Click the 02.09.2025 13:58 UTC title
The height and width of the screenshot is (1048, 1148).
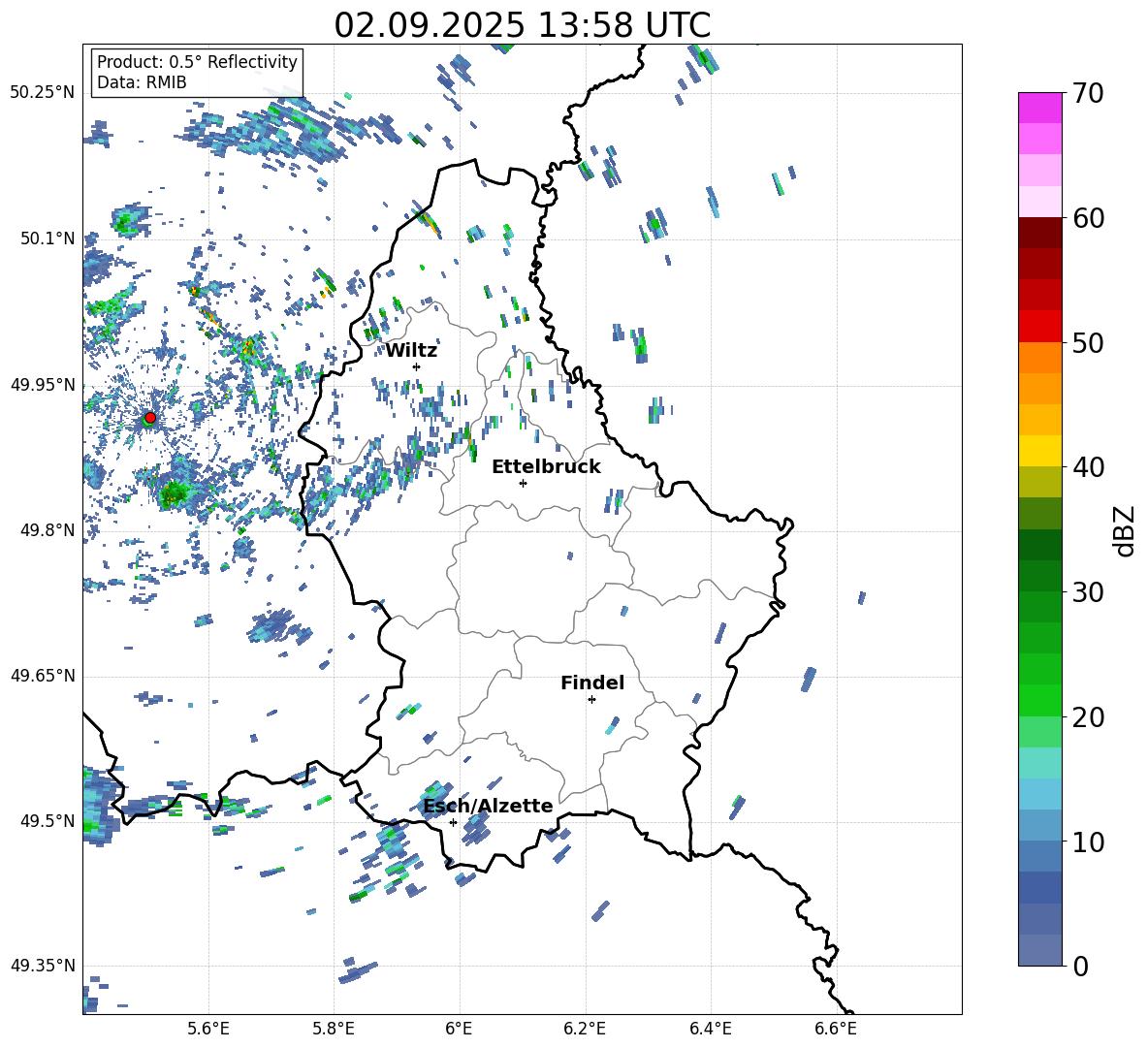[522, 25]
